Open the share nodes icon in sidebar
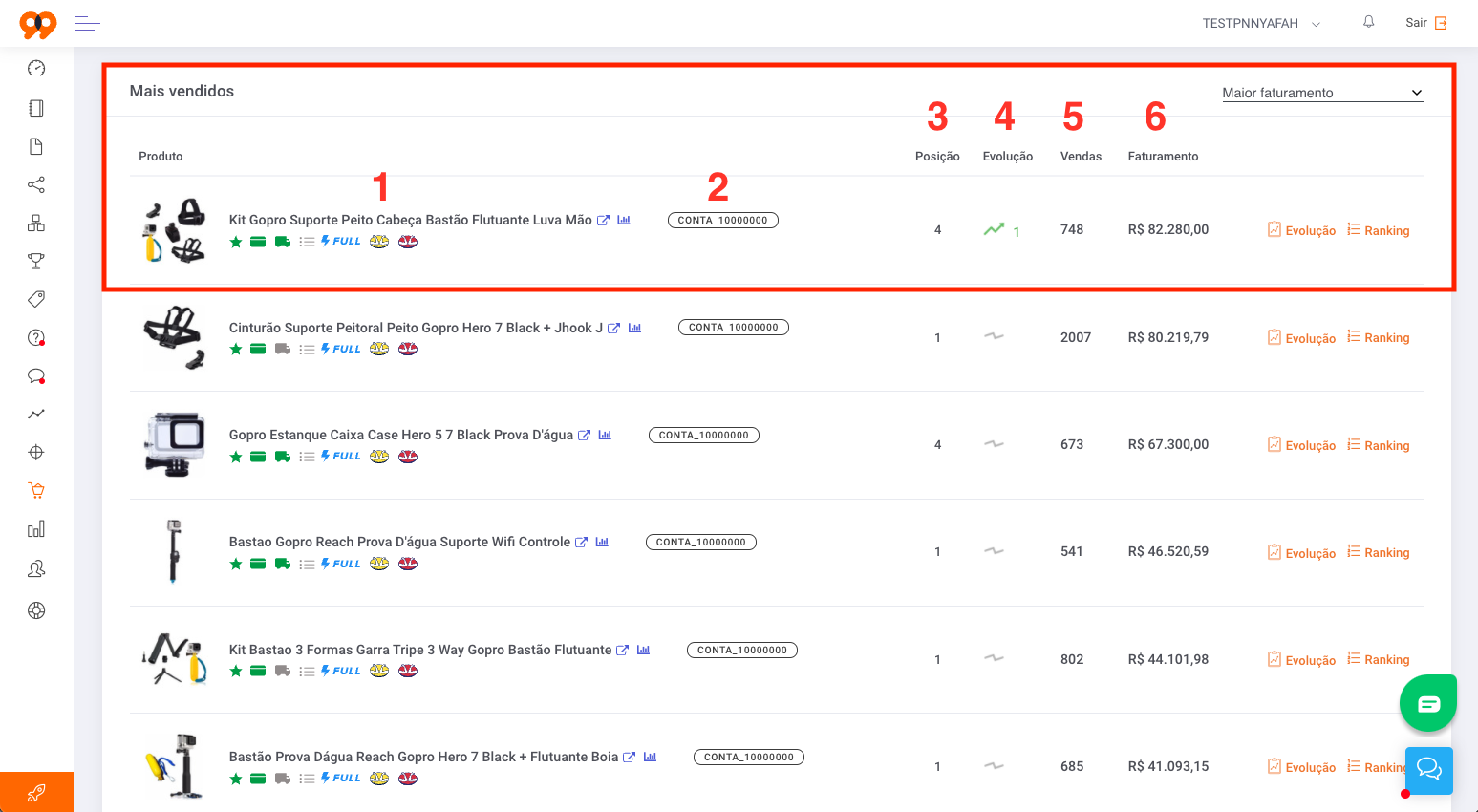Screen dimensions: 1478x812 point(36,184)
